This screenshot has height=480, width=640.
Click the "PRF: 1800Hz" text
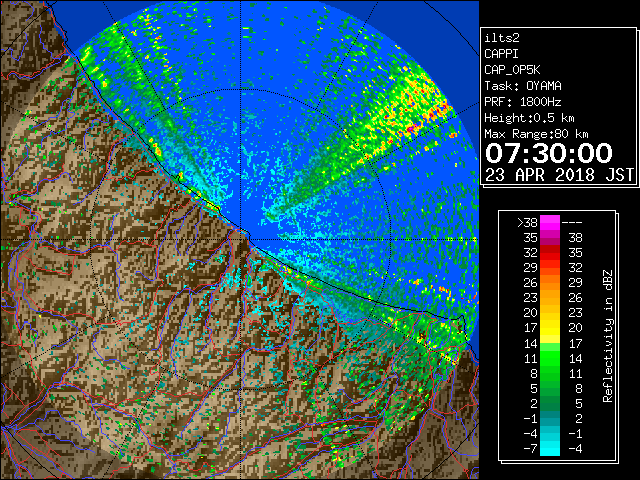(x=523, y=102)
